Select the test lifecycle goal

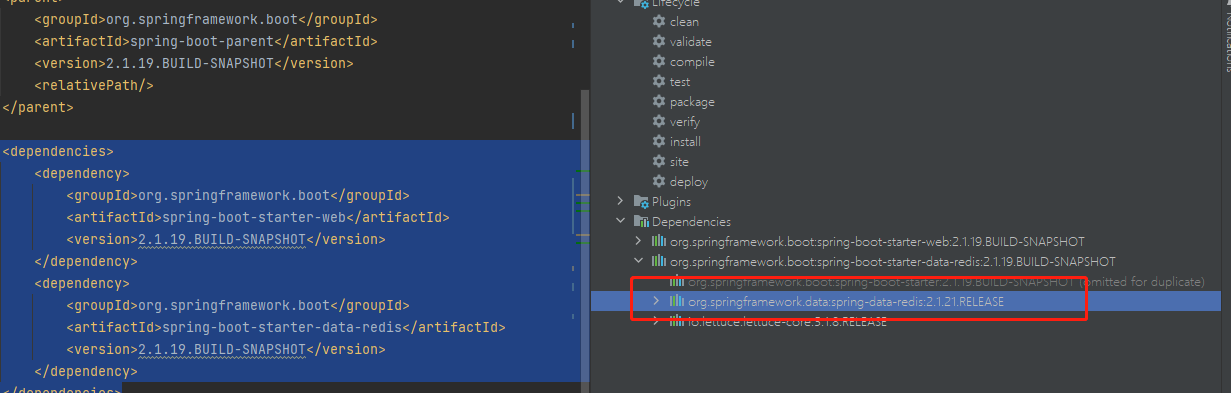(x=680, y=81)
